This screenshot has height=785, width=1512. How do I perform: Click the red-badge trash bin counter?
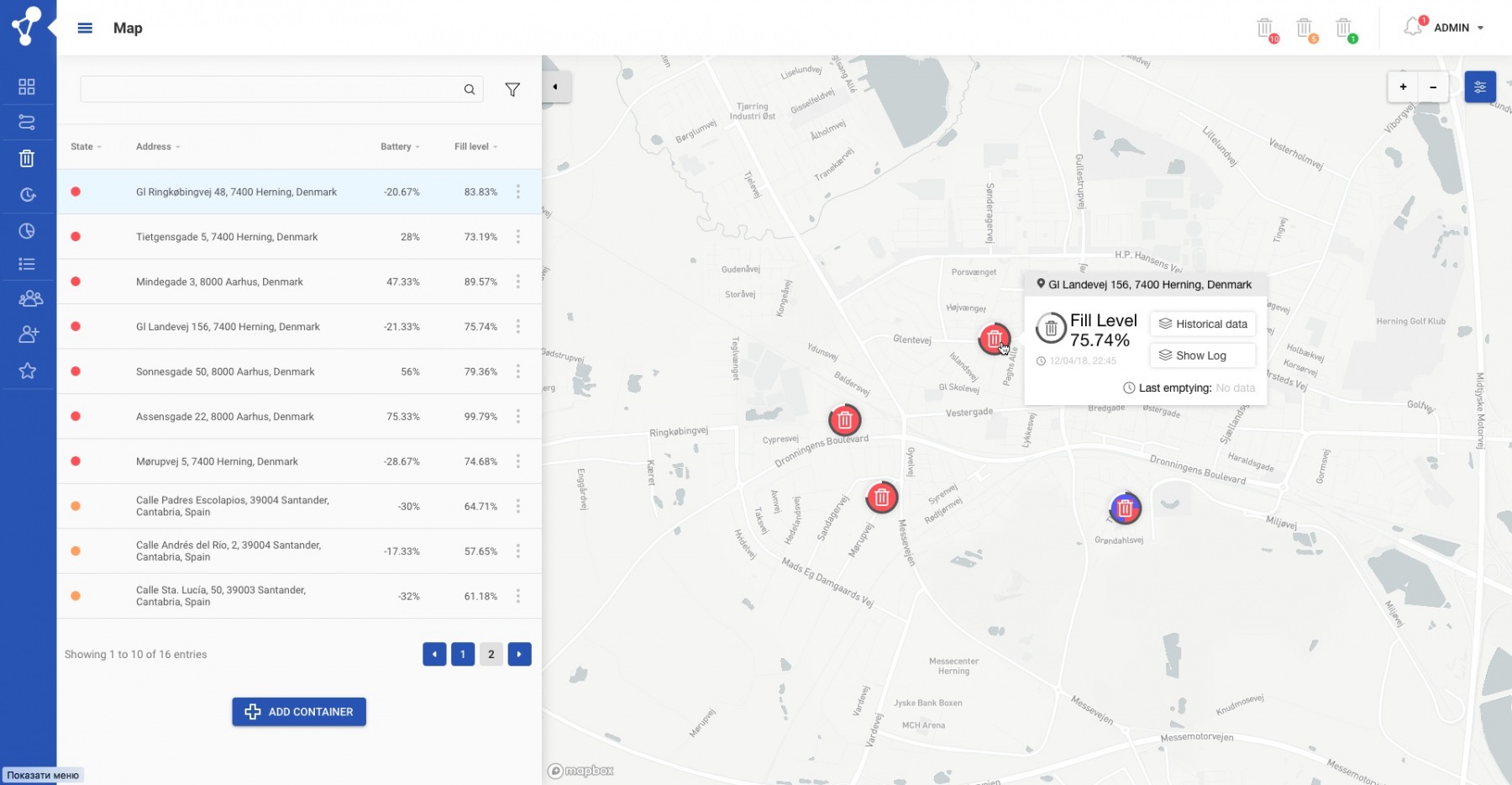click(x=1266, y=29)
